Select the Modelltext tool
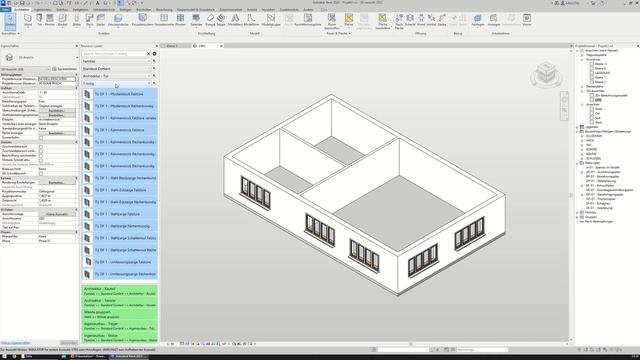 pyautogui.click(x=235, y=20)
